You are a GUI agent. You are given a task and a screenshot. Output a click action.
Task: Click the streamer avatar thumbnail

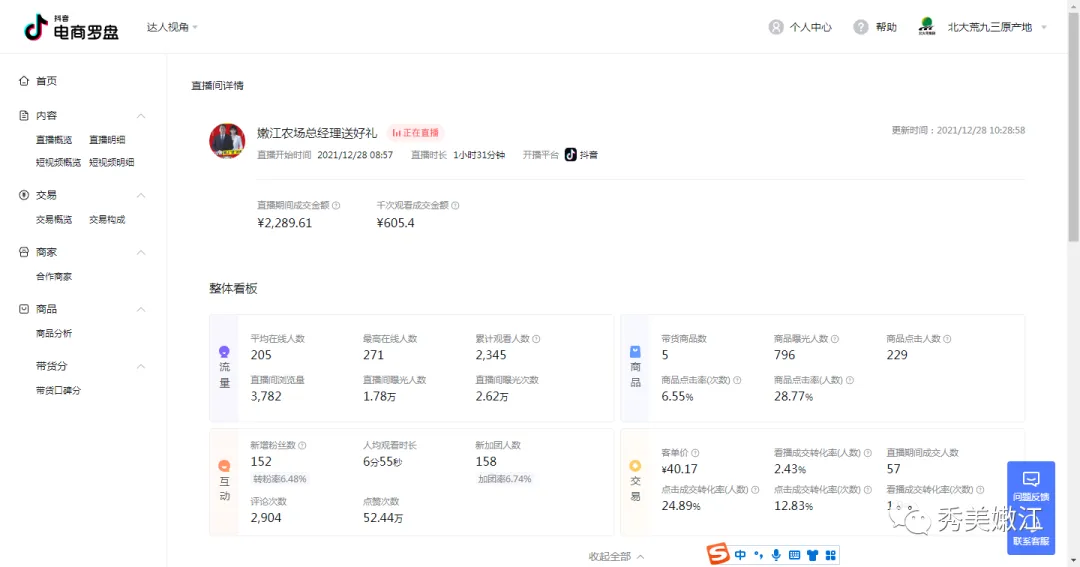coord(227,141)
